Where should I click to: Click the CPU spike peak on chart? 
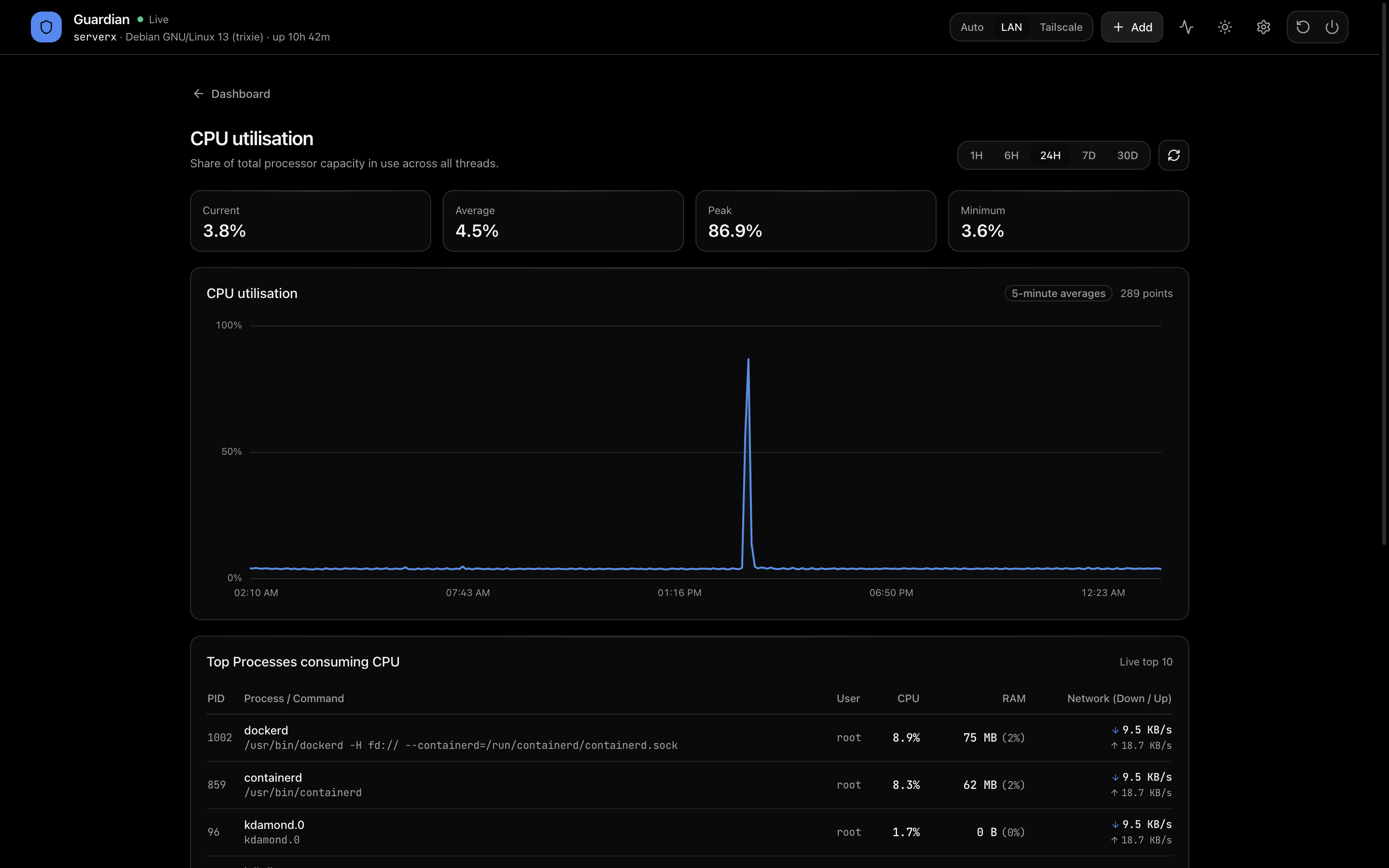click(x=748, y=360)
